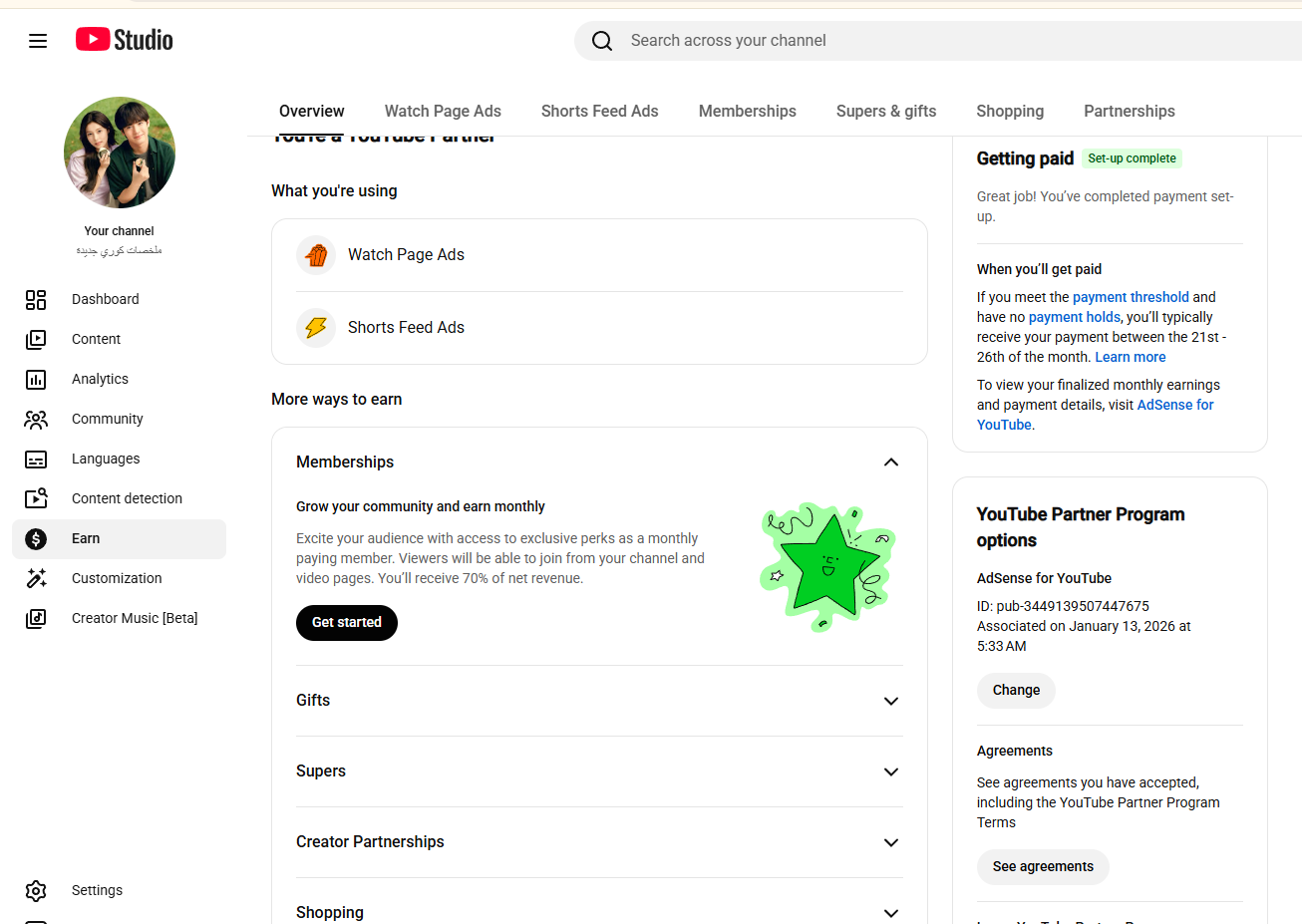The width and height of the screenshot is (1302, 924).
Task: Click the Content detection icon
Action: pos(36,498)
